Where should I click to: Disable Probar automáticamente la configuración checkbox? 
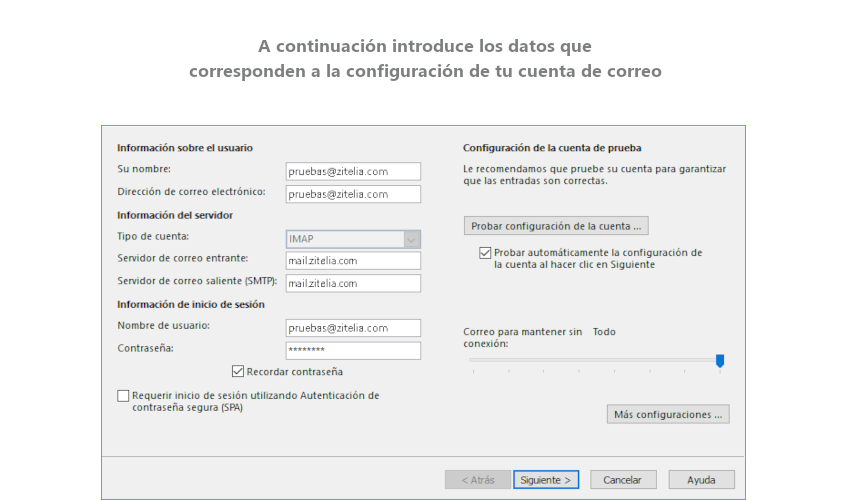(x=485, y=253)
